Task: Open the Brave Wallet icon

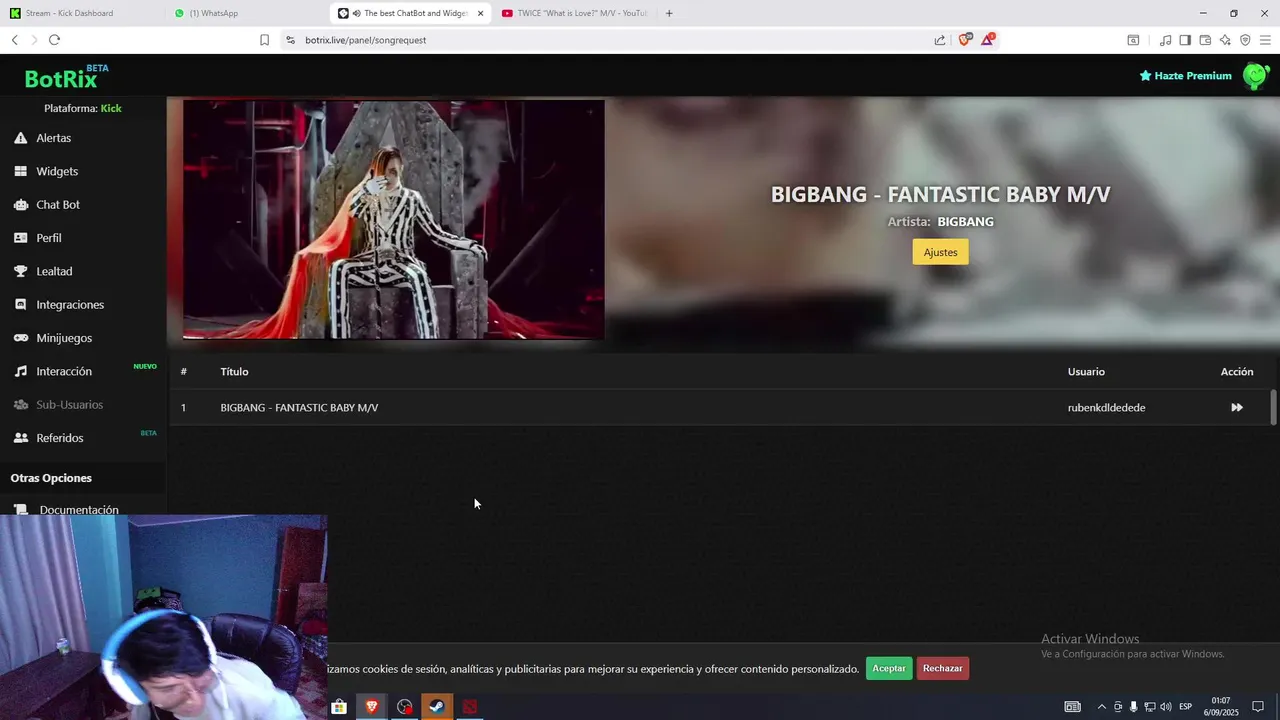Action: coord(1205,40)
